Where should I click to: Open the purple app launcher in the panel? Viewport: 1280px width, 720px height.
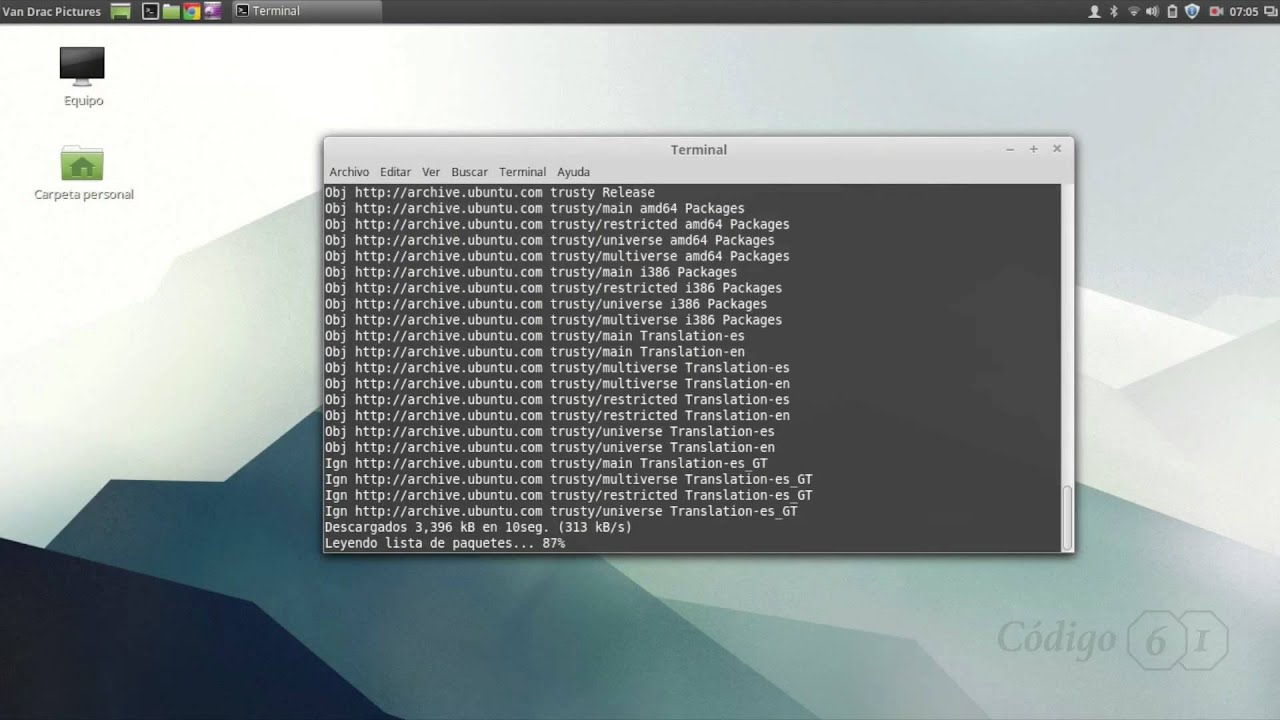(x=212, y=11)
